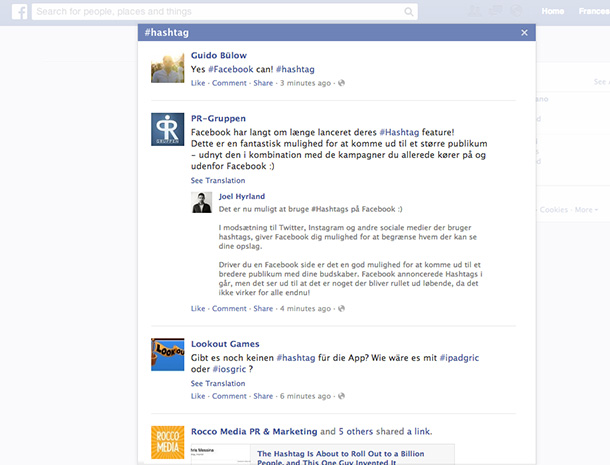Share the Lookout Games post
The height and width of the screenshot is (465, 610).
coord(262,396)
